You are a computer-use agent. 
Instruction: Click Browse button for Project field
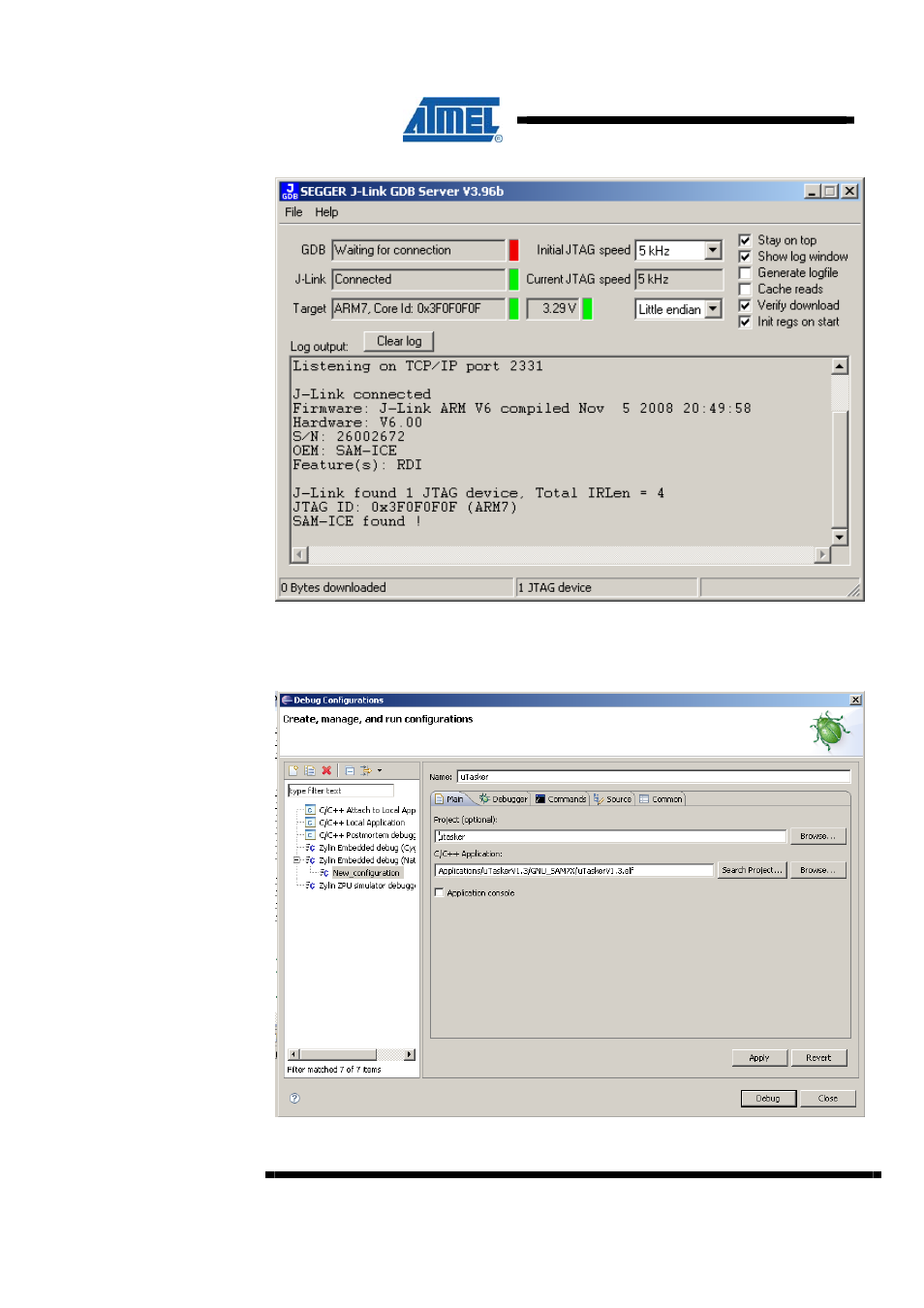(x=817, y=836)
